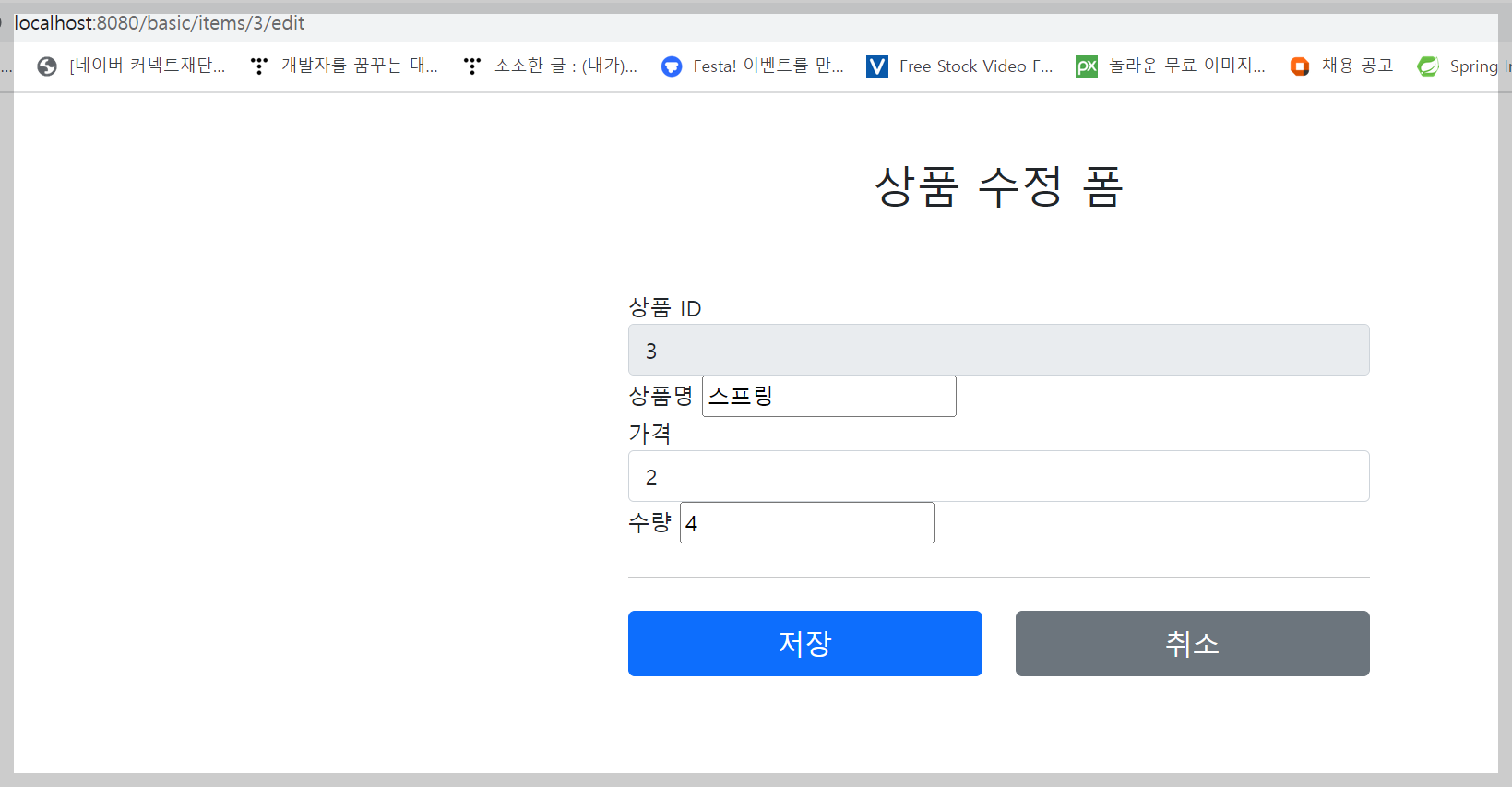This screenshot has height=787, width=1512.
Task: Click the 수량 label
Action: [649, 522]
